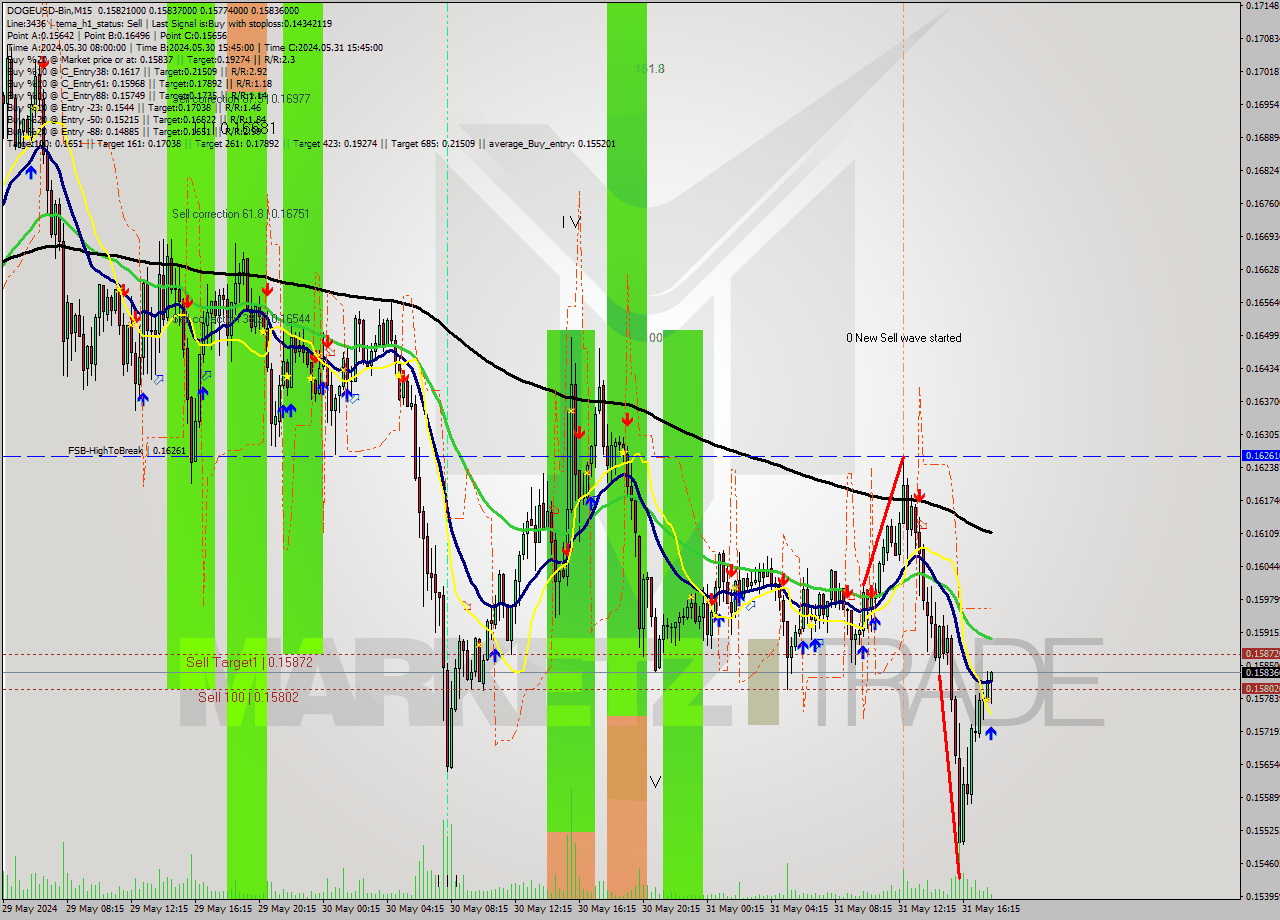
Task: Select the 0.15395 price axis value
Action: [1262, 896]
